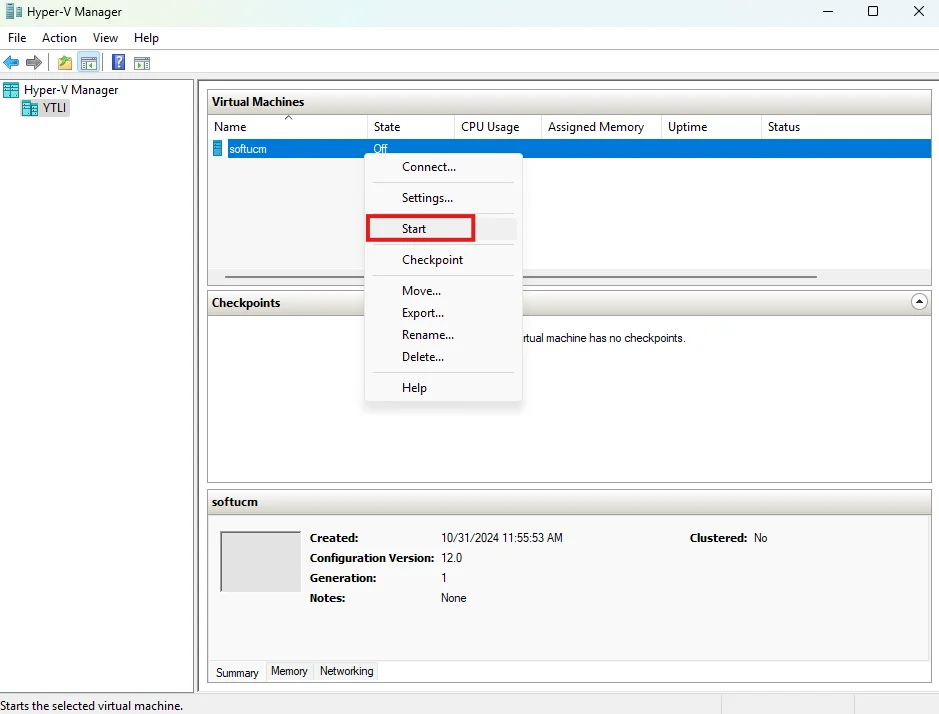Open the File menu
939x714 pixels.
(x=17, y=38)
